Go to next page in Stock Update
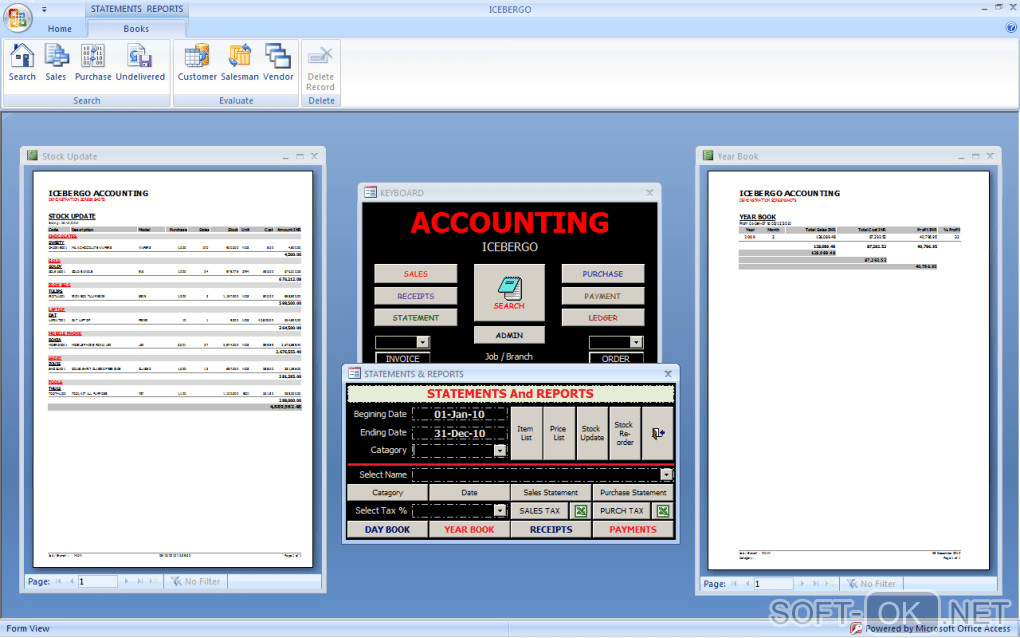This screenshot has height=638, width=1020. [126, 581]
